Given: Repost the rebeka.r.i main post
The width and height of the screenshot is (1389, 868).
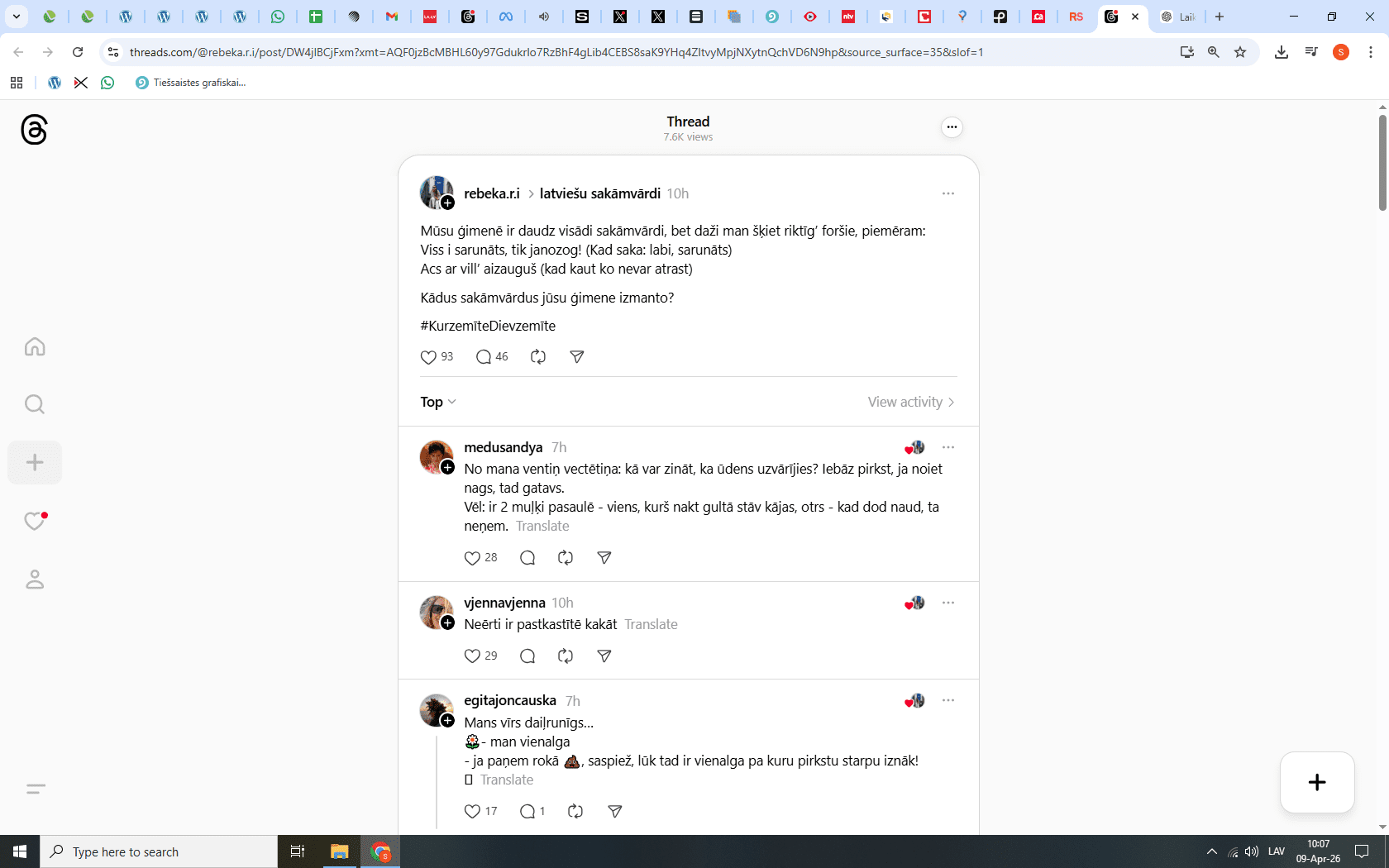Looking at the screenshot, I should [x=538, y=357].
